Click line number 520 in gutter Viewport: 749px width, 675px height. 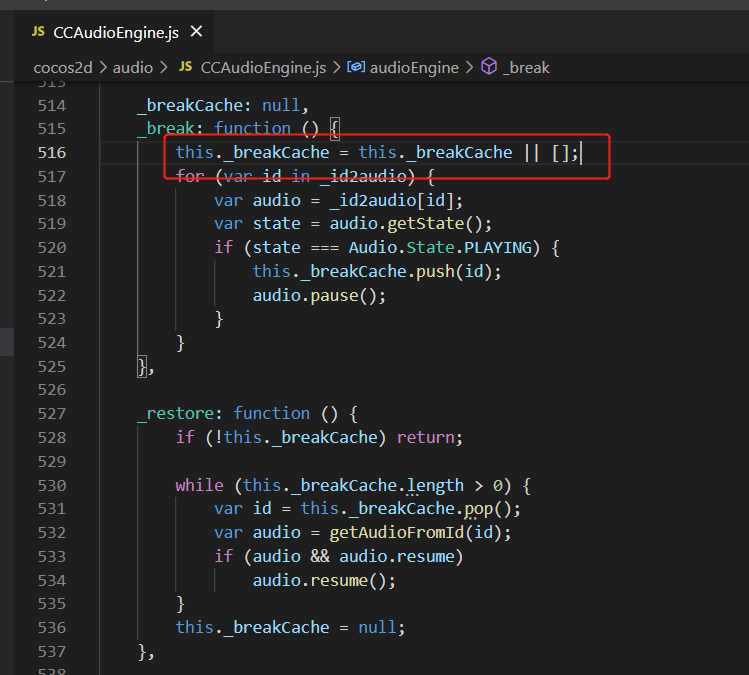[52, 248]
